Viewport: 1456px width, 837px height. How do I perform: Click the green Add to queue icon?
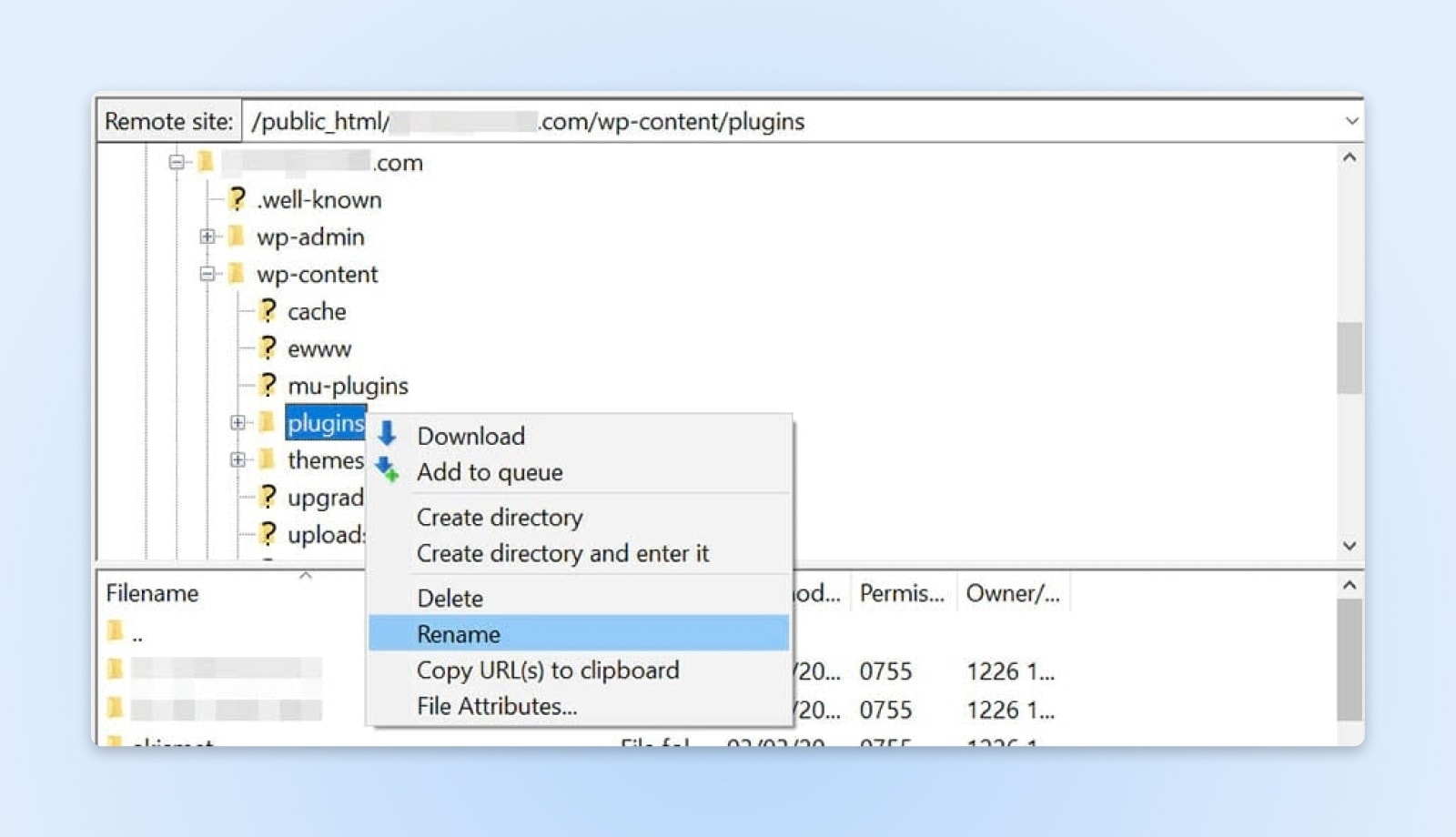click(x=388, y=469)
